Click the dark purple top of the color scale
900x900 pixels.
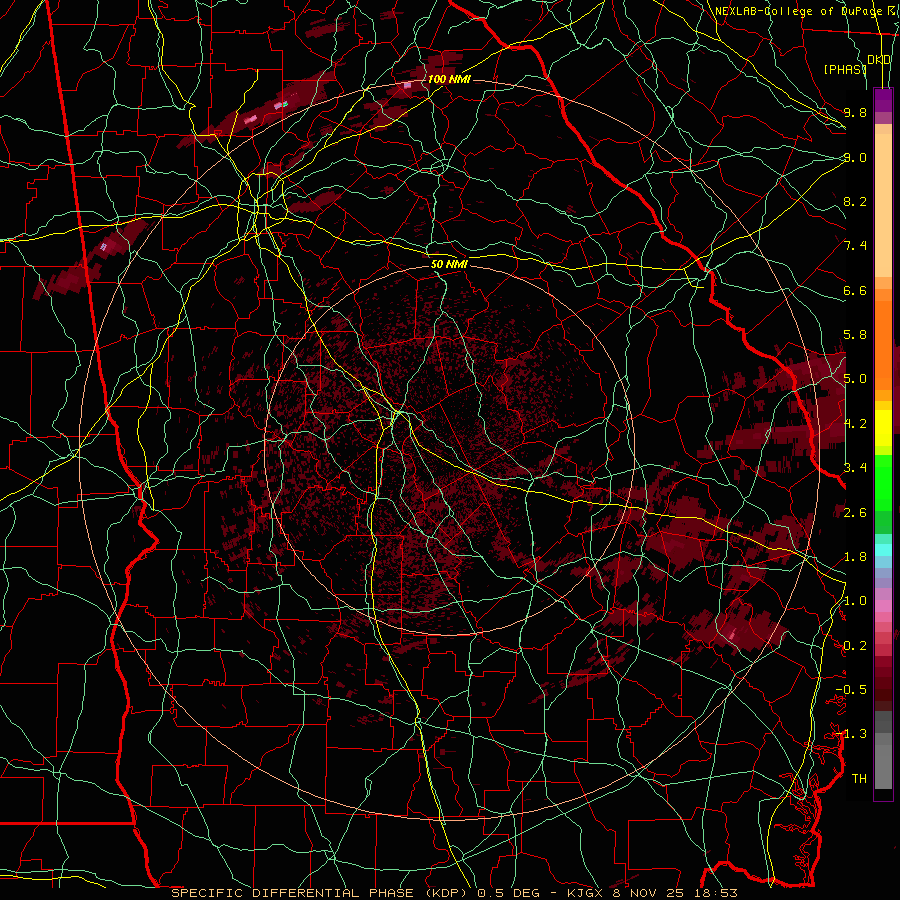pyautogui.click(x=883, y=100)
